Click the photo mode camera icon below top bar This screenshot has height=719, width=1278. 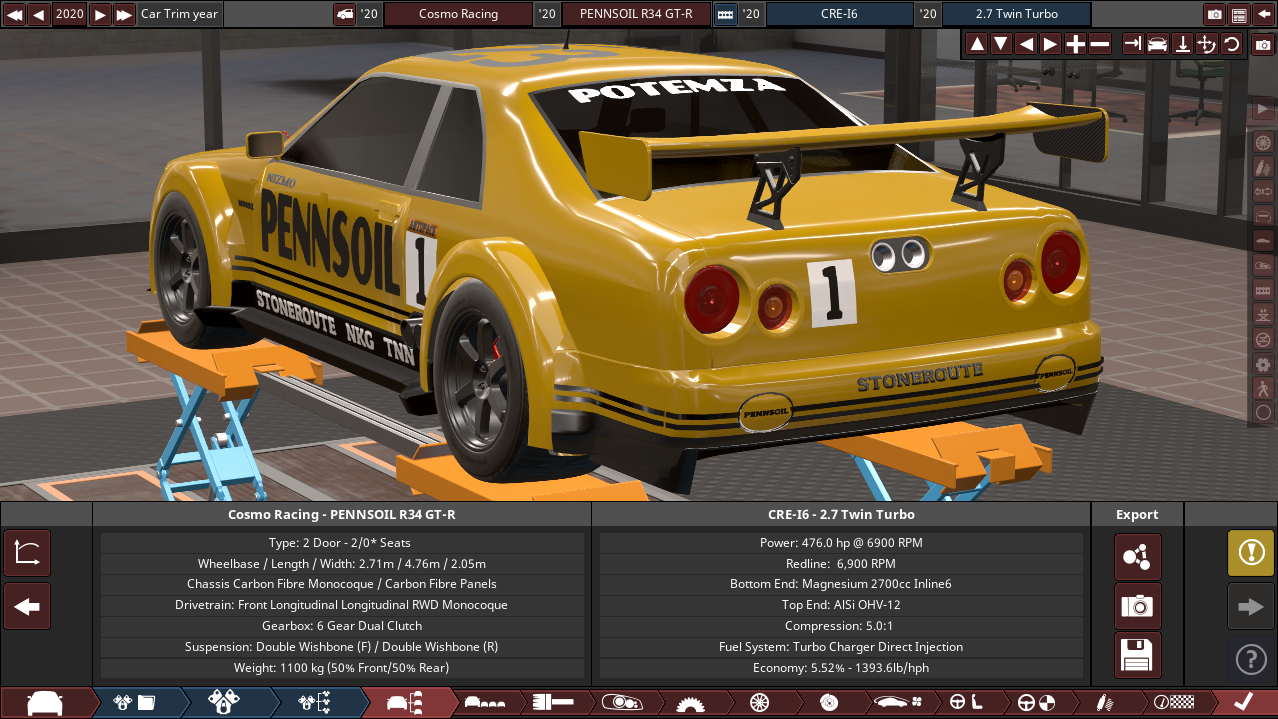pyautogui.click(x=1263, y=45)
